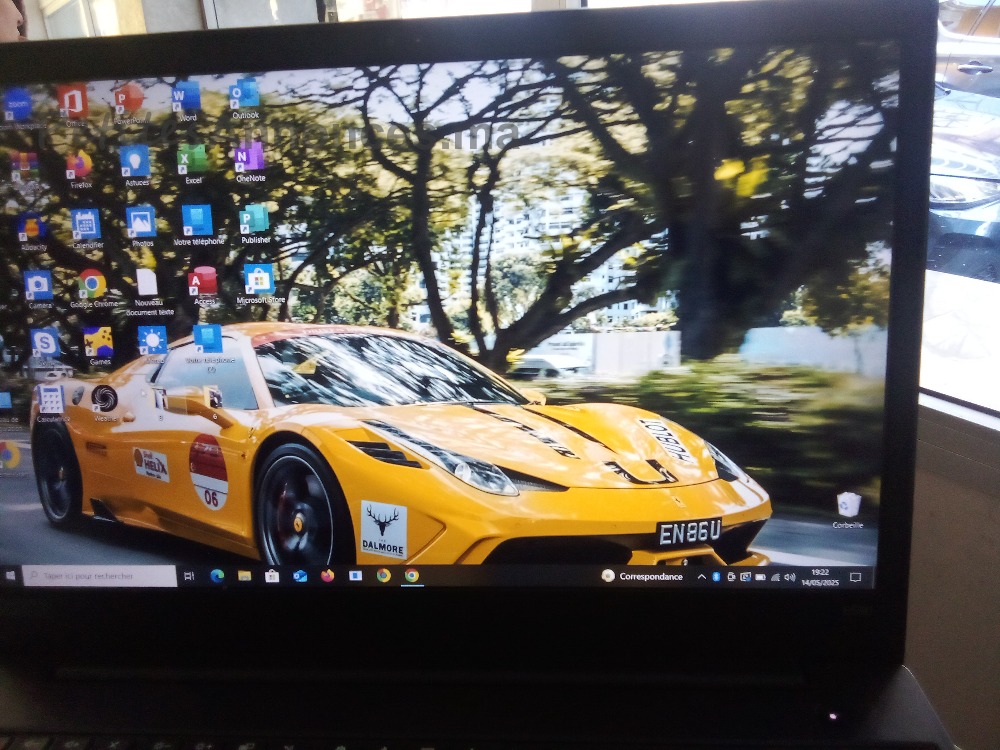Click the blue square app on taskbar
1000x750 pixels.
click(x=355, y=575)
